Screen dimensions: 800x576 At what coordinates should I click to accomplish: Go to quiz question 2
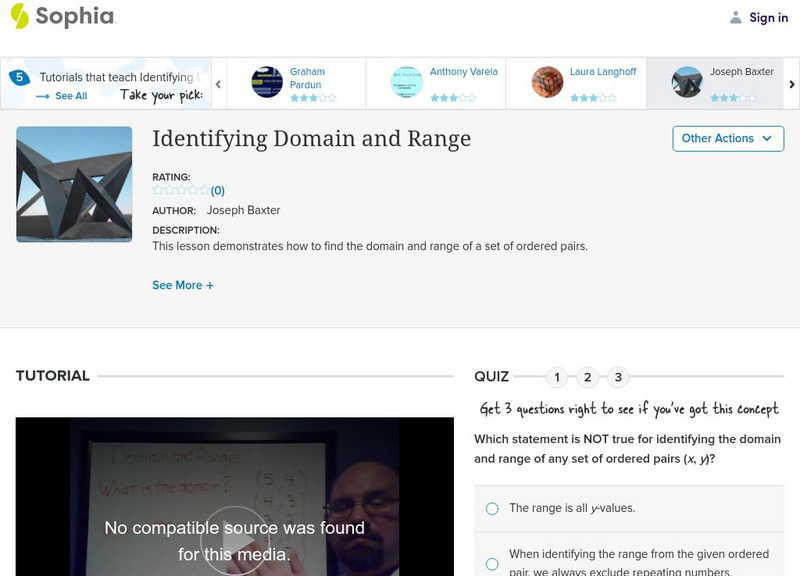588,377
